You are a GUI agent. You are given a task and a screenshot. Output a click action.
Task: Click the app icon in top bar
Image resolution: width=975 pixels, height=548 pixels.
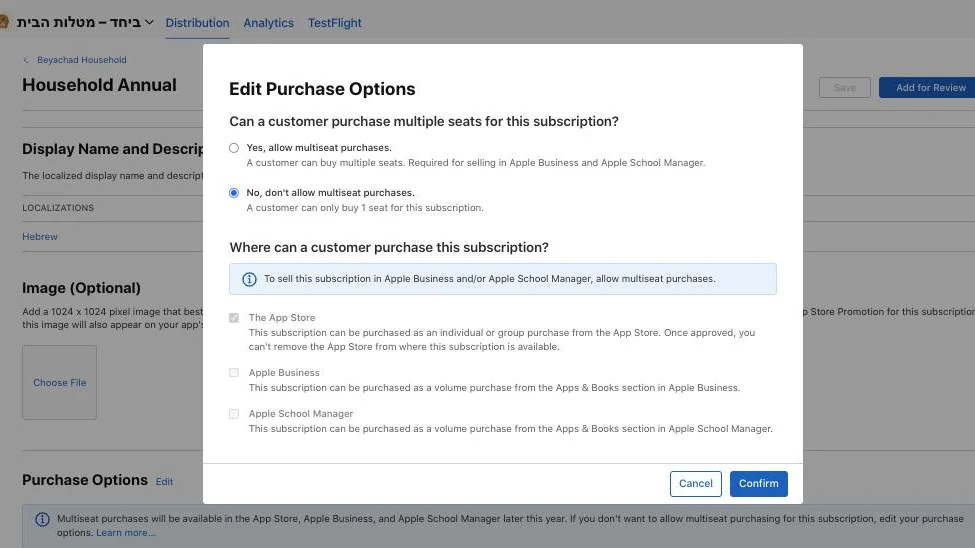[x=3, y=22]
